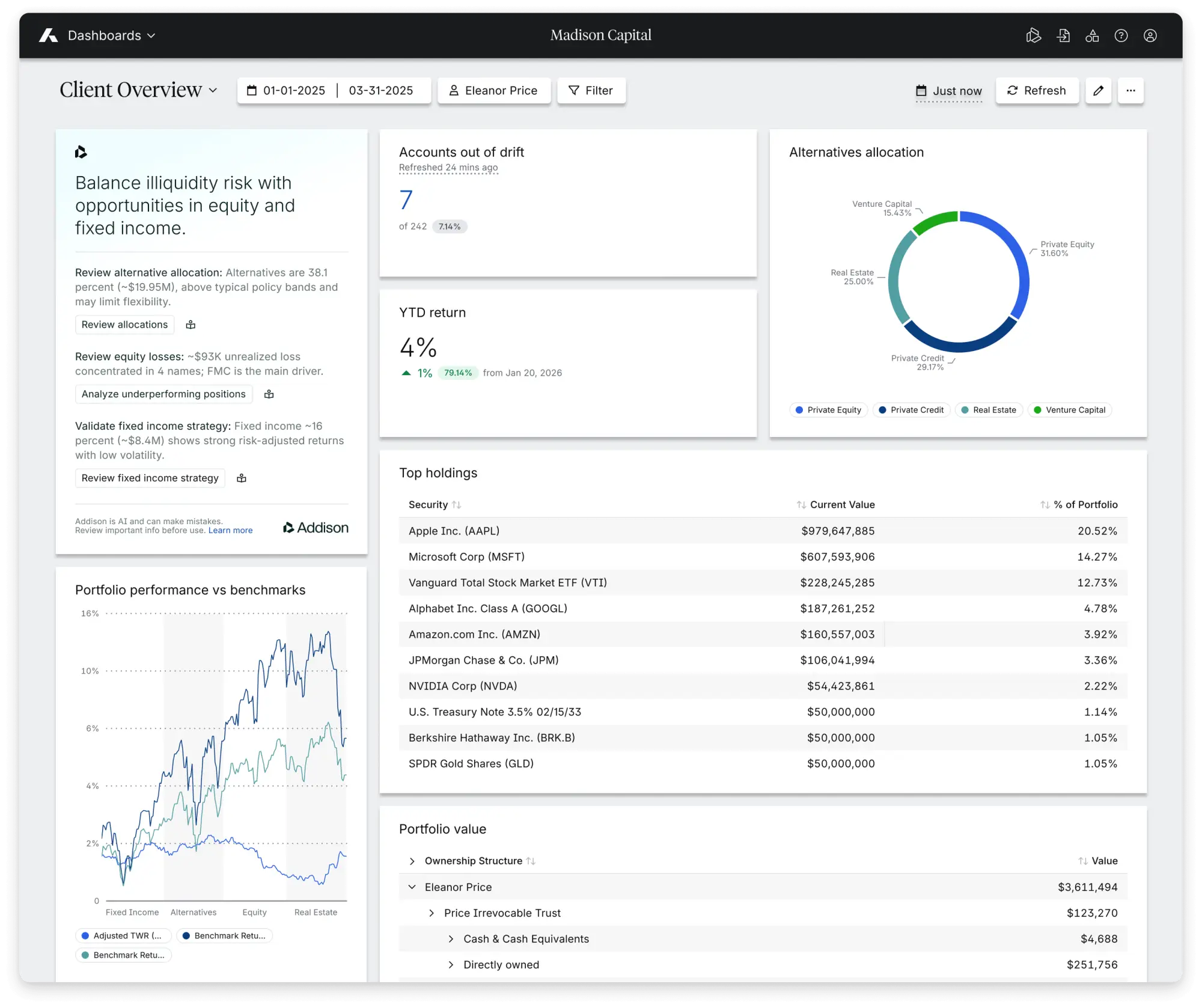Click the icon beside Analyze underperforming positions
The width and height of the screenshot is (1202, 1008).
point(269,394)
